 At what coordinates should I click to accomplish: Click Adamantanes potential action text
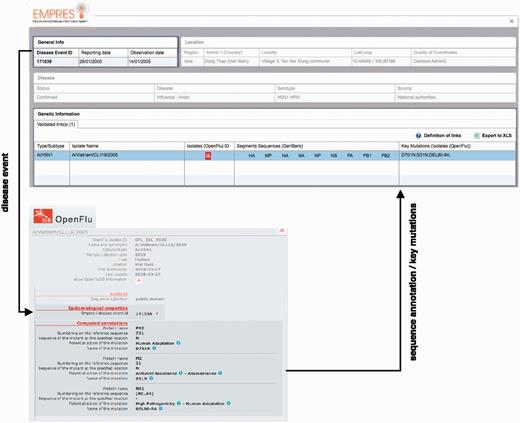point(202,373)
